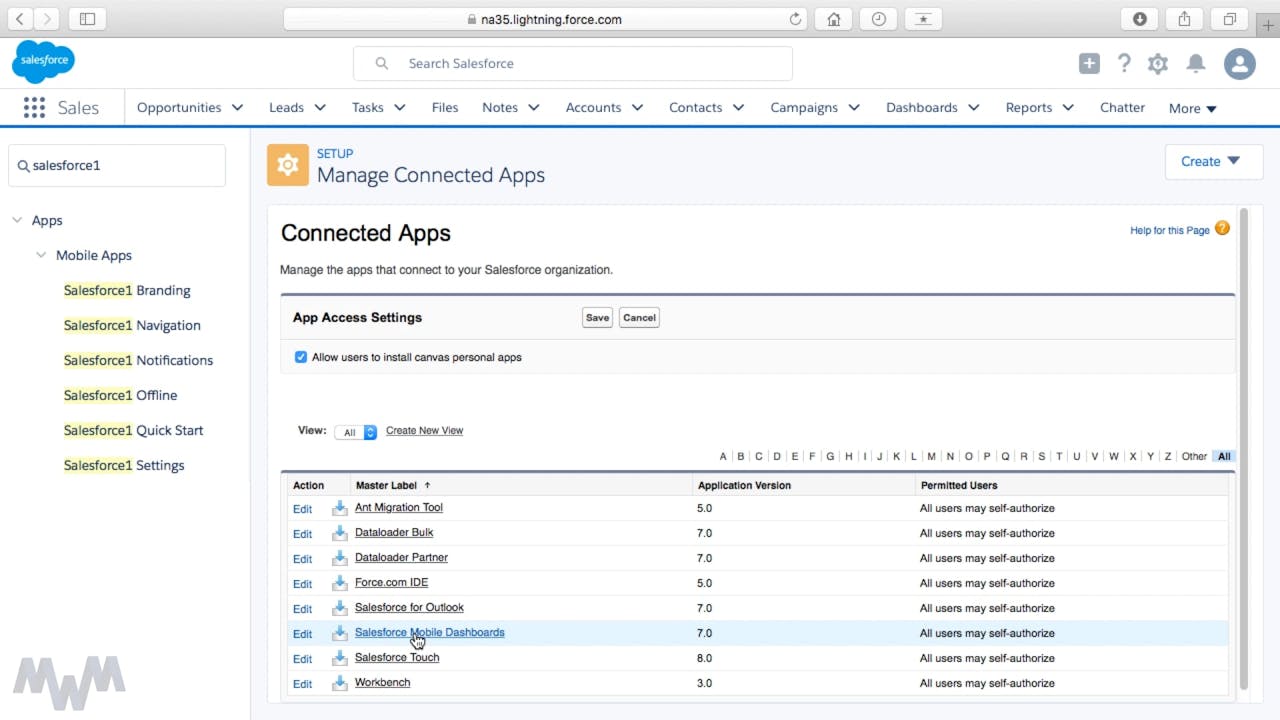Click download icon for Dataloader Bulk
1280x720 pixels.
coord(339,533)
